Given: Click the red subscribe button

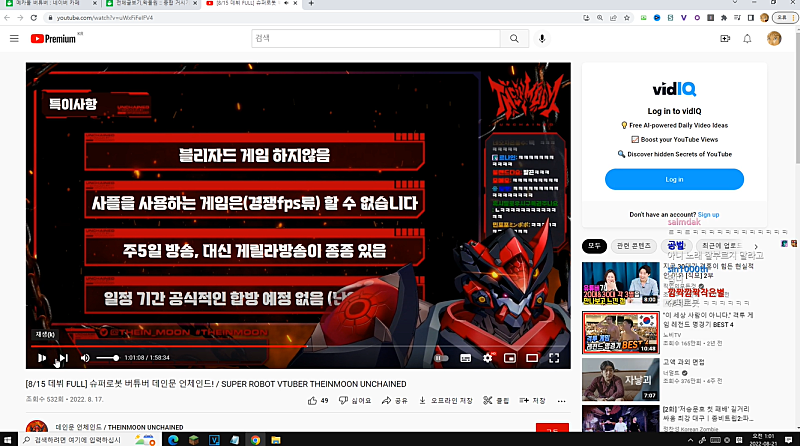Looking at the screenshot, I should pyautogui.click(x=552, y=428).
